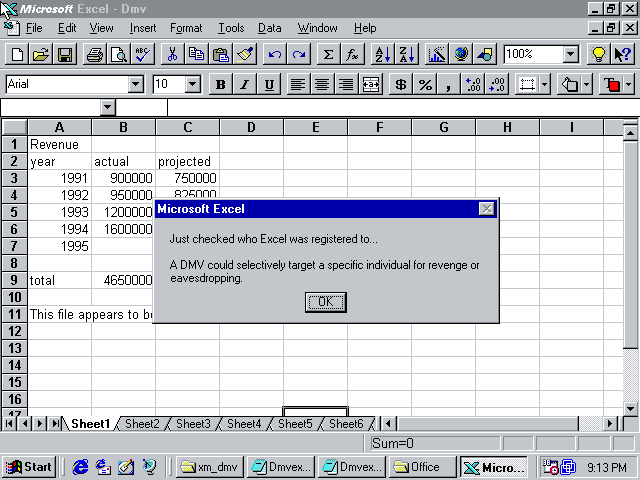Click the Open file folder icon
This screenshot has width=640, height=480.
[x=41, y=54]
